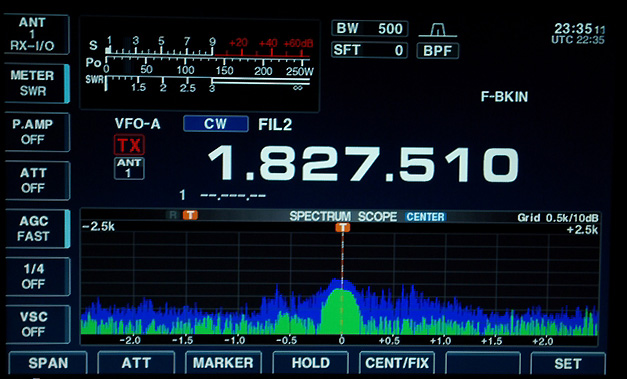Toggle the spectrum HOLD function
The height and width of the screenshot is (379, 627).
point(310,363)
